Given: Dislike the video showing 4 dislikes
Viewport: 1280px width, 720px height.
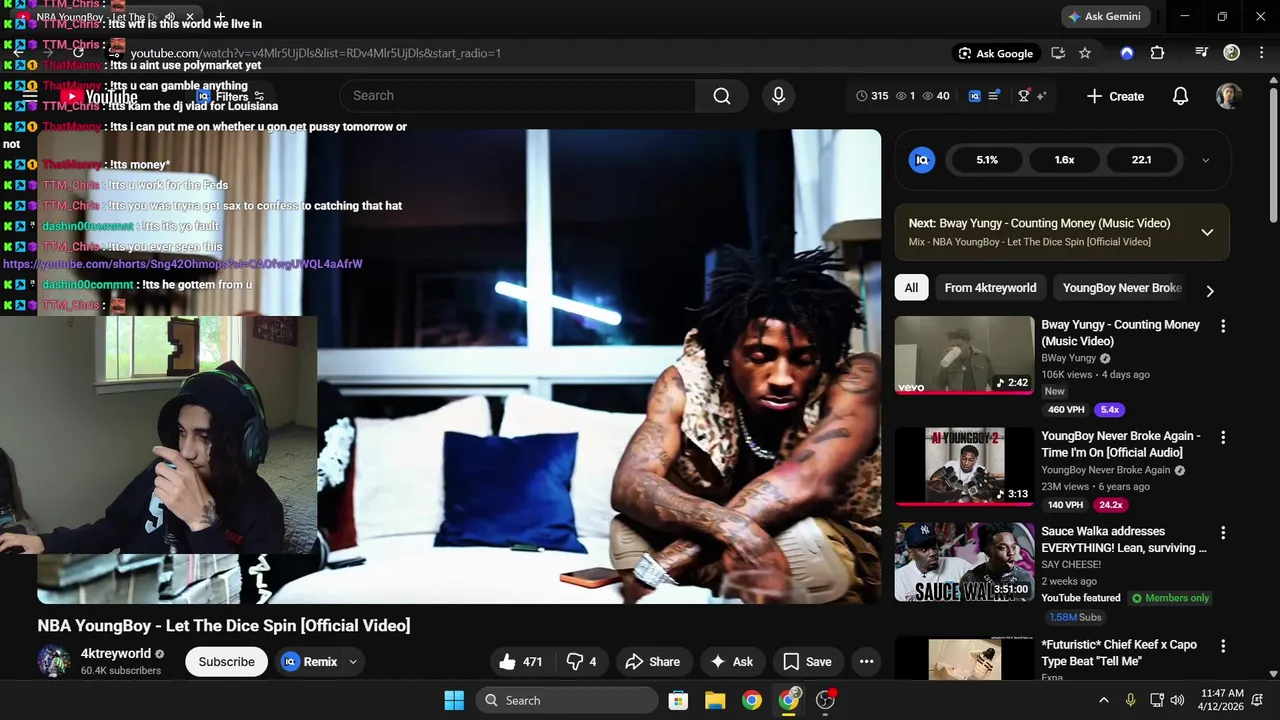Looking at the screenshot, I should point(581,662).
